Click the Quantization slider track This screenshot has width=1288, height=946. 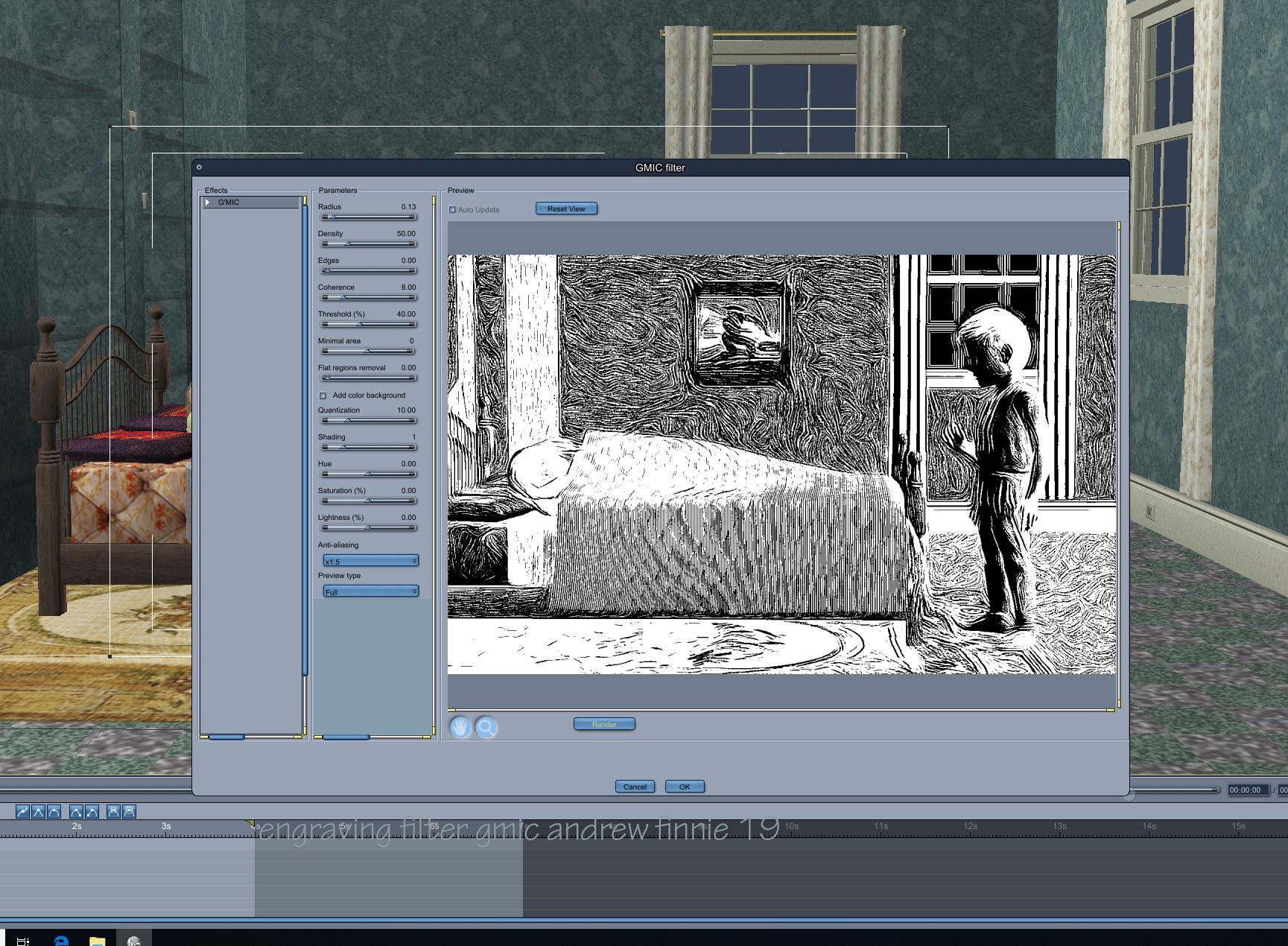tap(369, 420)
